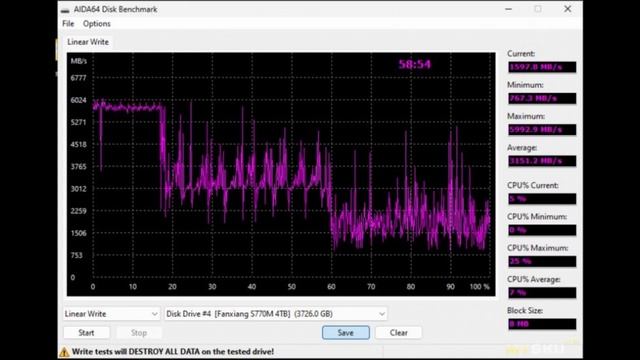Image resolution: width=640 pixels, height=360 pixels.
Task: Click the Block Size value field
Action: [x=542, y=324]
